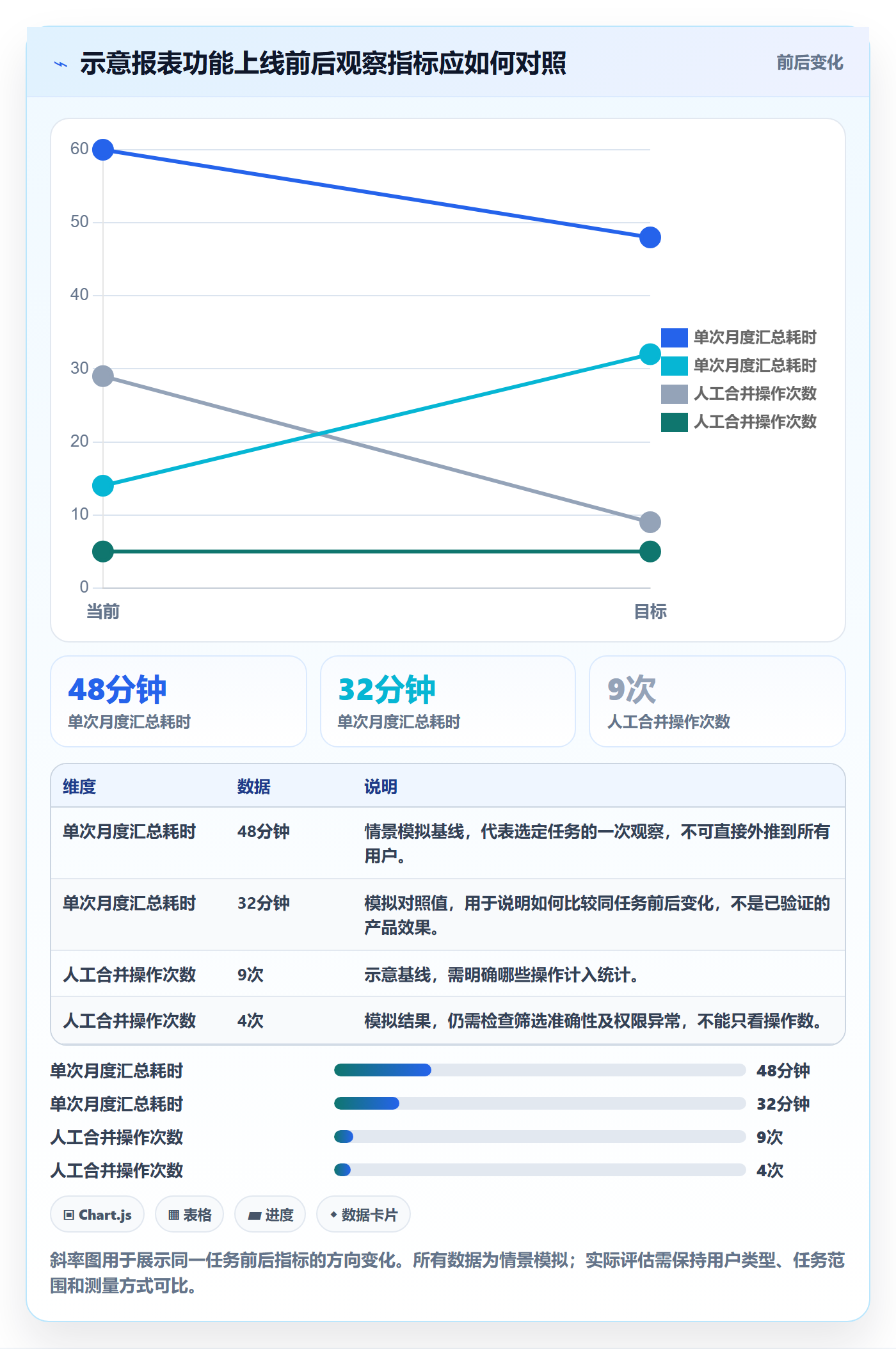This screenshot has height=1349, width=896.
Task: Open the 32分钟 data card
Action: pos(448,701)
